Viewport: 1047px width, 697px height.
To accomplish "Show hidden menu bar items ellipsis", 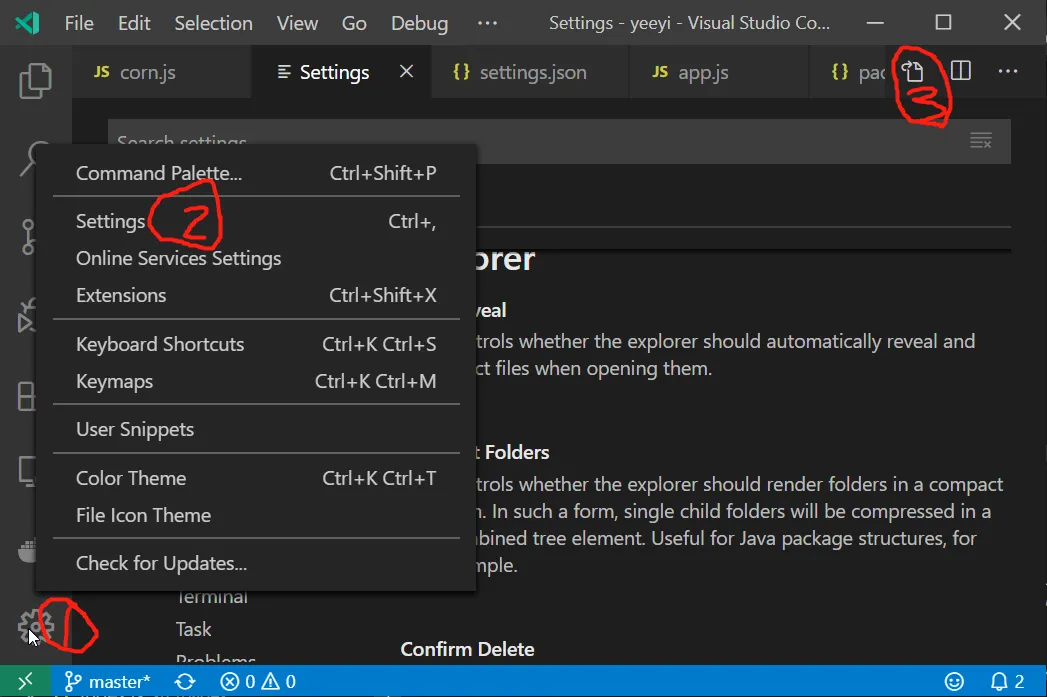I will [487, 23].
